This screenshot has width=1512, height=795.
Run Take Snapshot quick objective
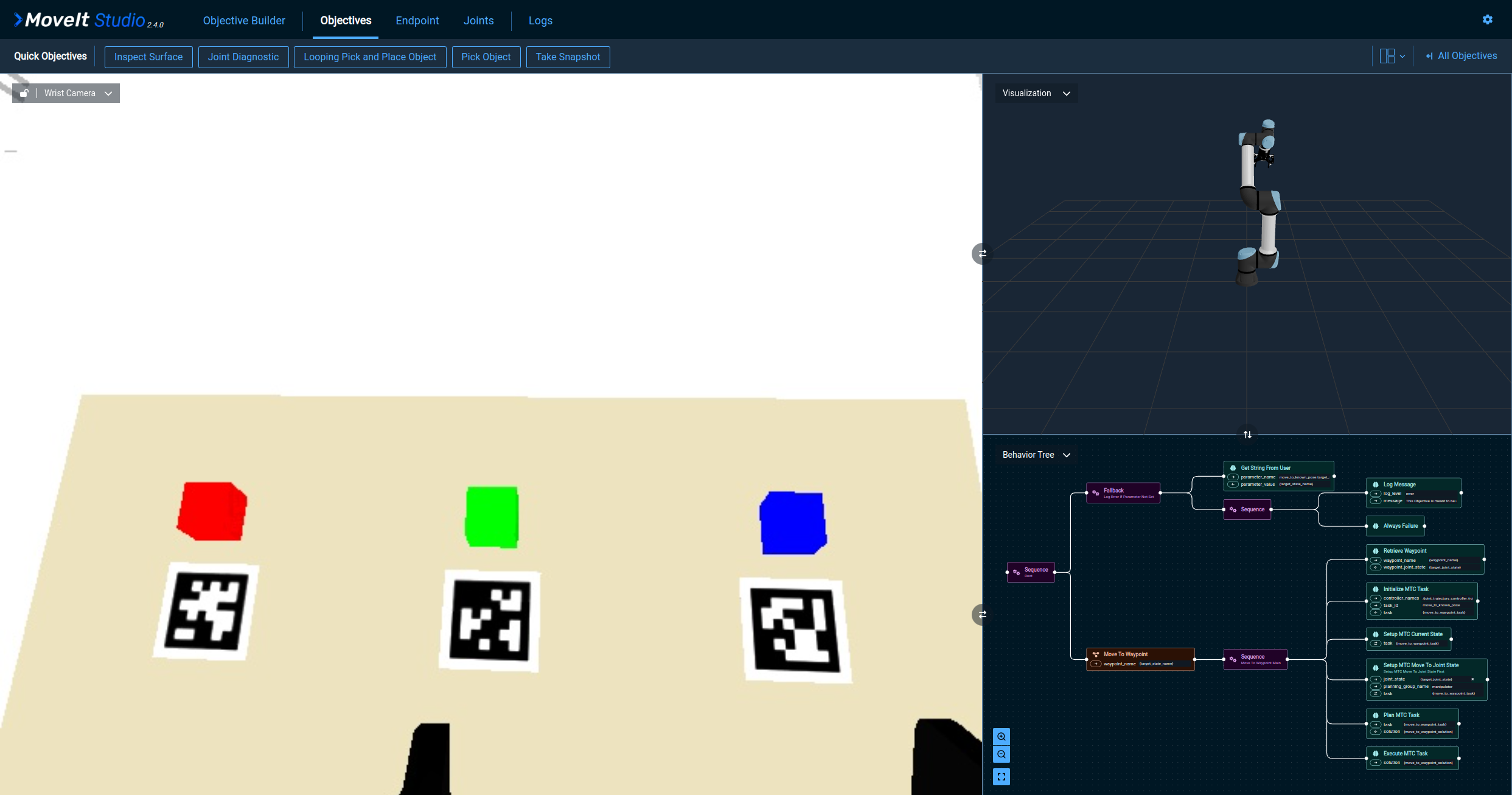568,57
